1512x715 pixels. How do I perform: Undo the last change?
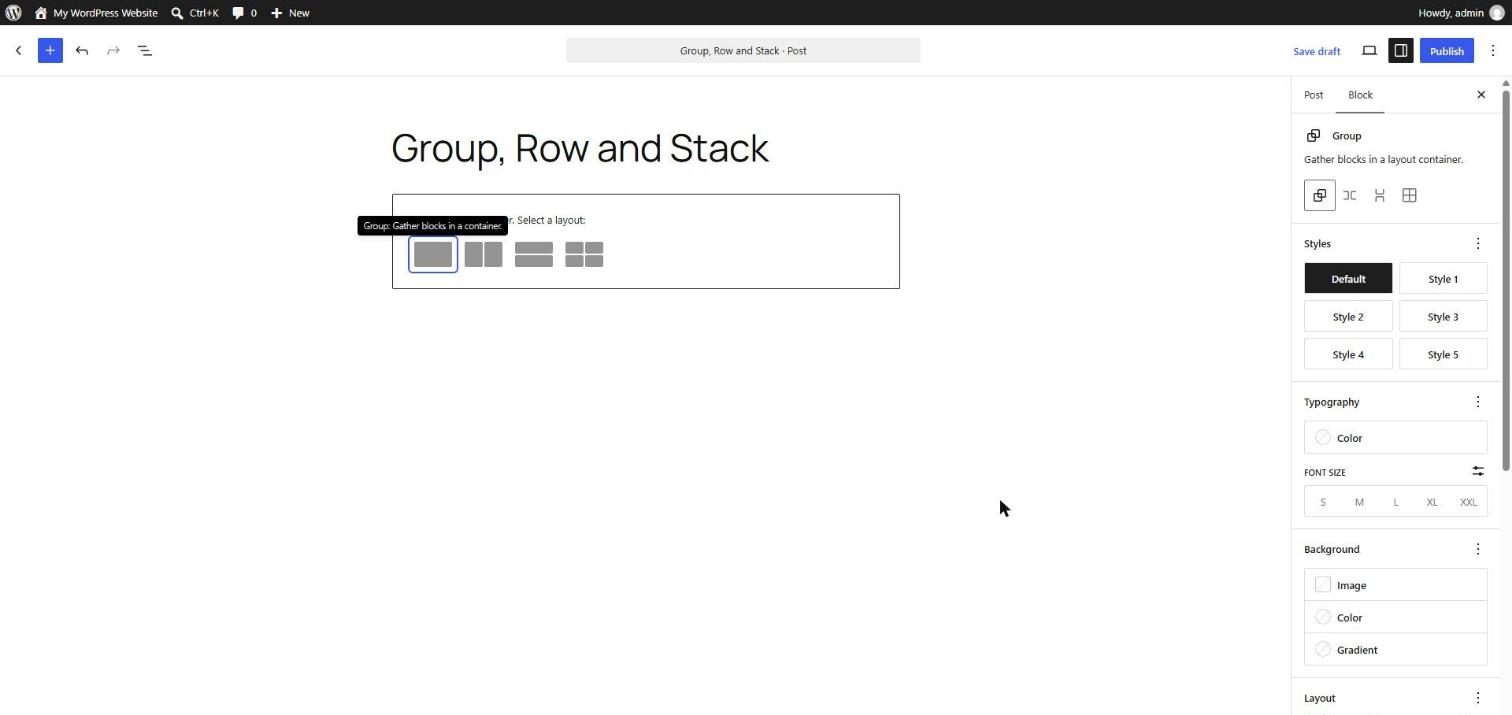82,51
